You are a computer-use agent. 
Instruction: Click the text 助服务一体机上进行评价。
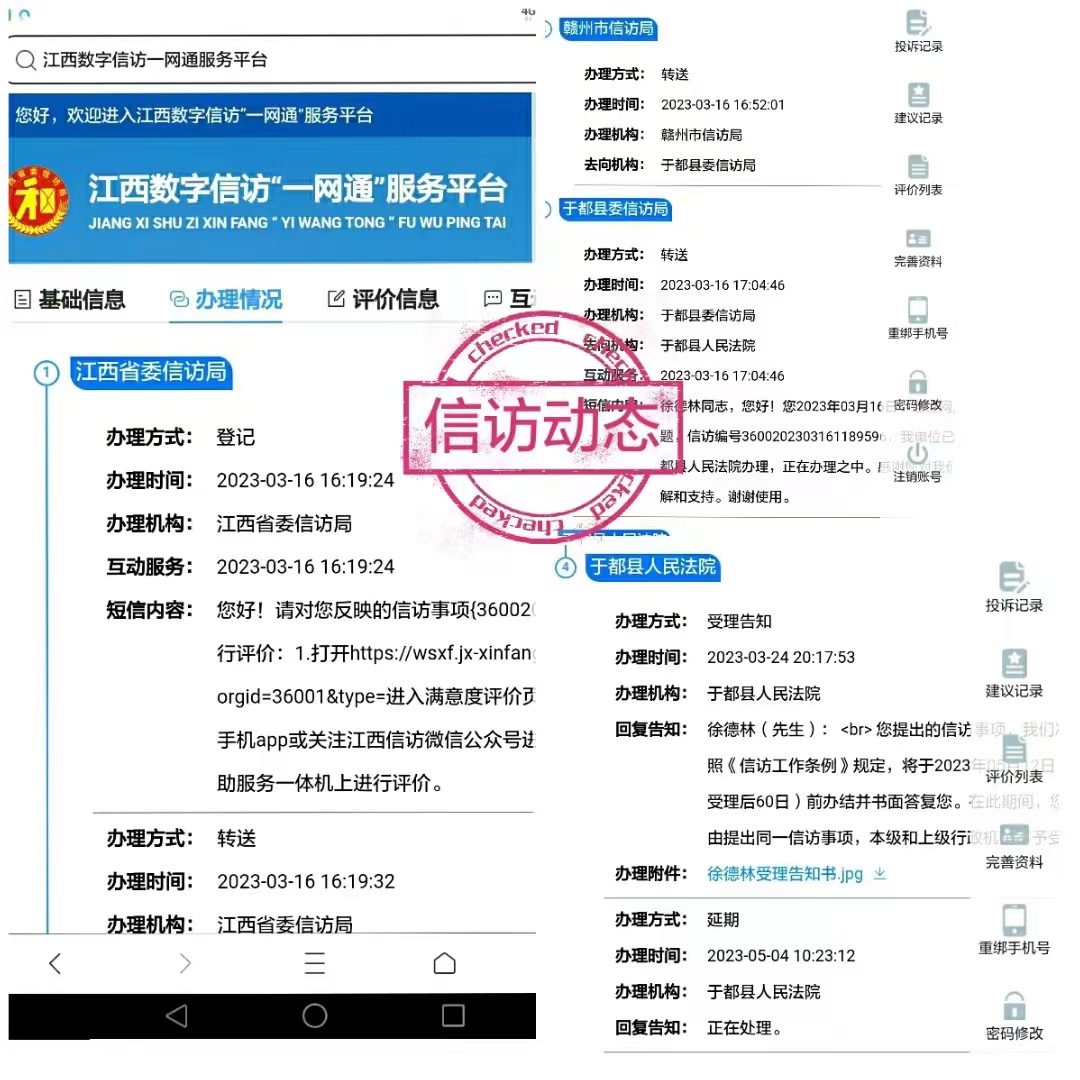point(331,783)
